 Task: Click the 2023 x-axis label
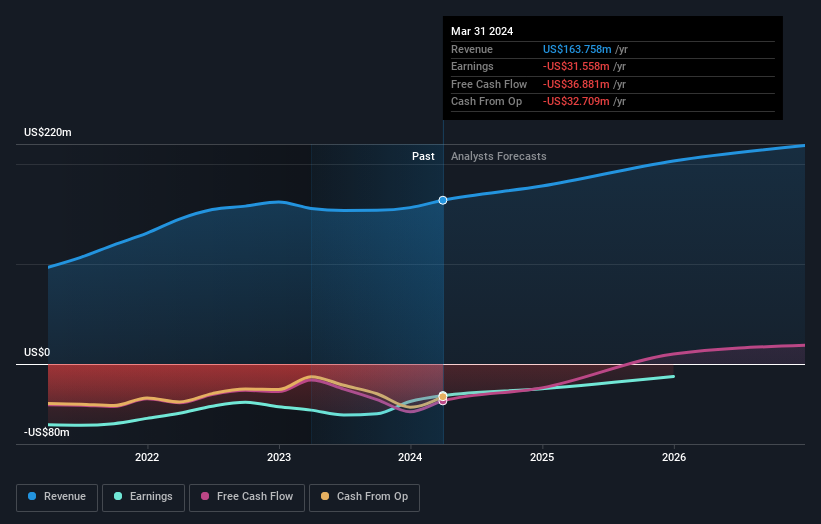coord(279,458)
